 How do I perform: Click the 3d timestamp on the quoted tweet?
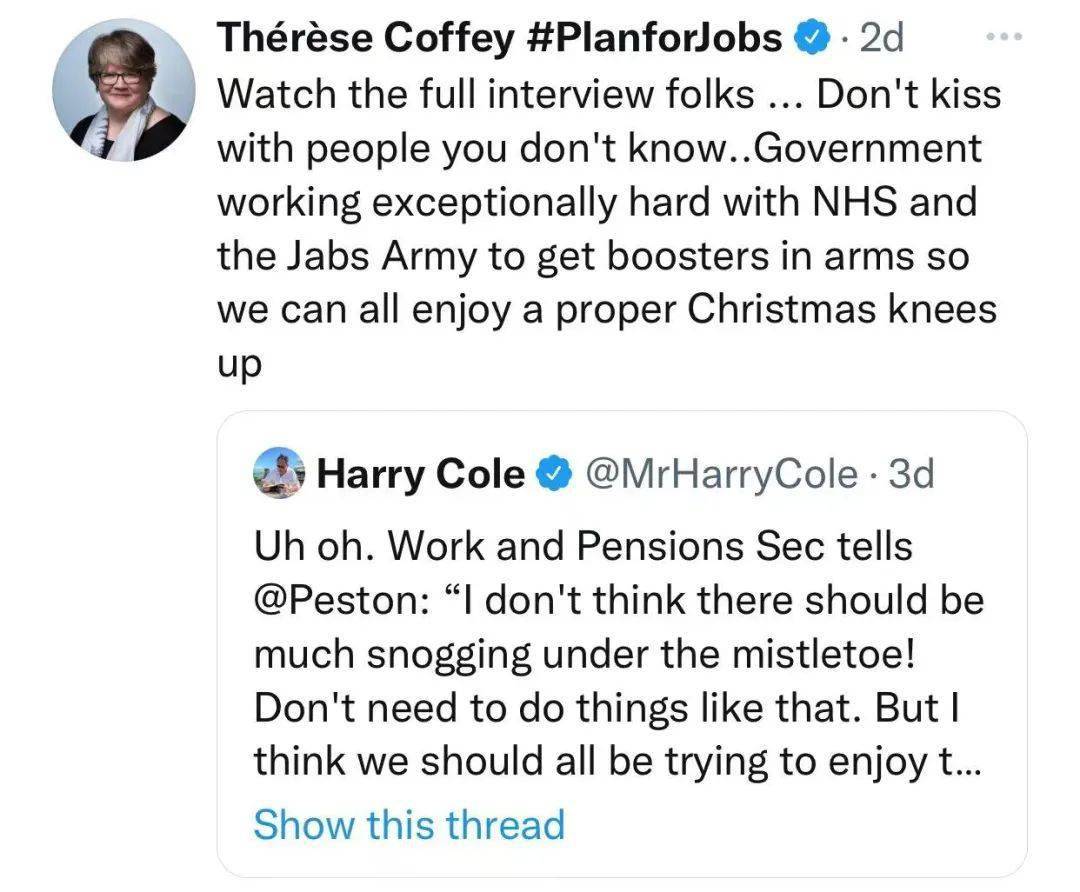910,475
